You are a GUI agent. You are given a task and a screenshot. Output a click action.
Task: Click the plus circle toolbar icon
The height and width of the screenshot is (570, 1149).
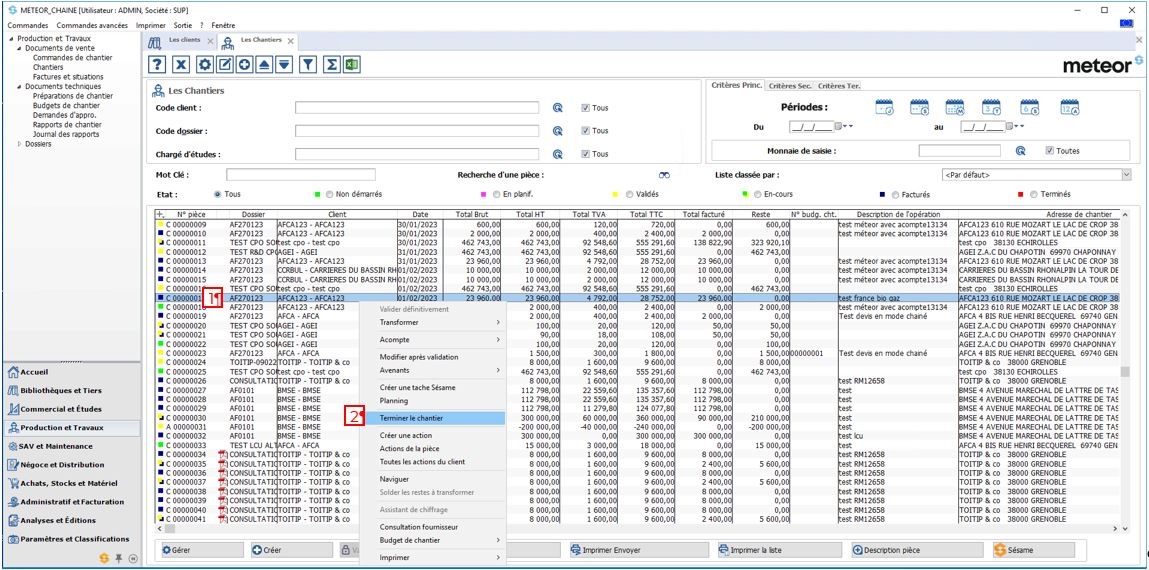point(245,65)
